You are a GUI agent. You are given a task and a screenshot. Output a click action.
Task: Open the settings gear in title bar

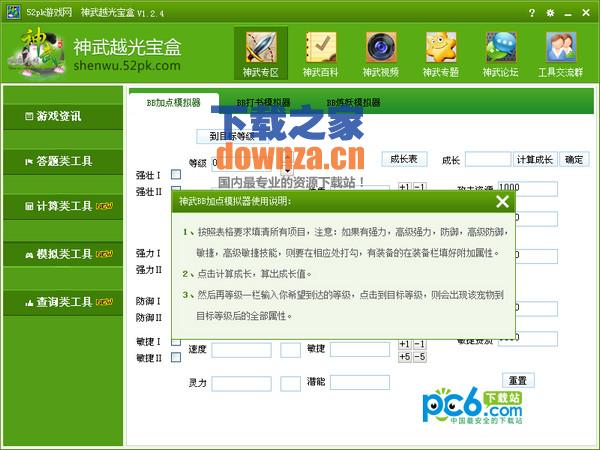550,13
